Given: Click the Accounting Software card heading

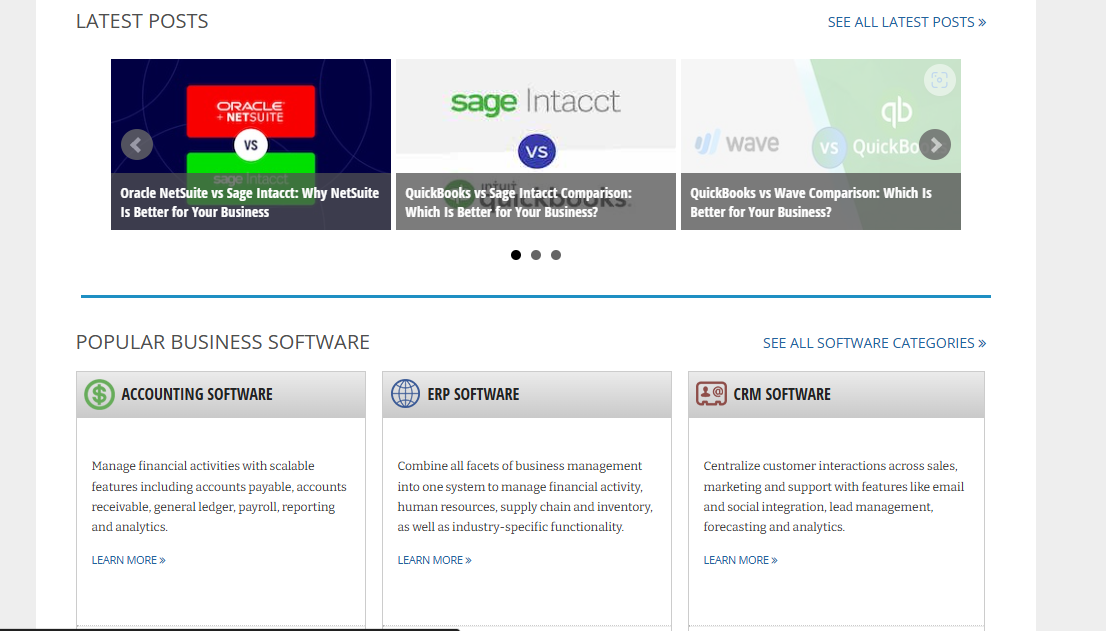Looking at the screenshot, I should 197,394.
